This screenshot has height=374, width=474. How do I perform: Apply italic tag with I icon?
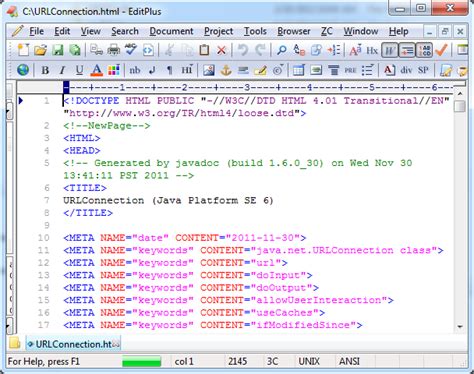coord(62,70)
